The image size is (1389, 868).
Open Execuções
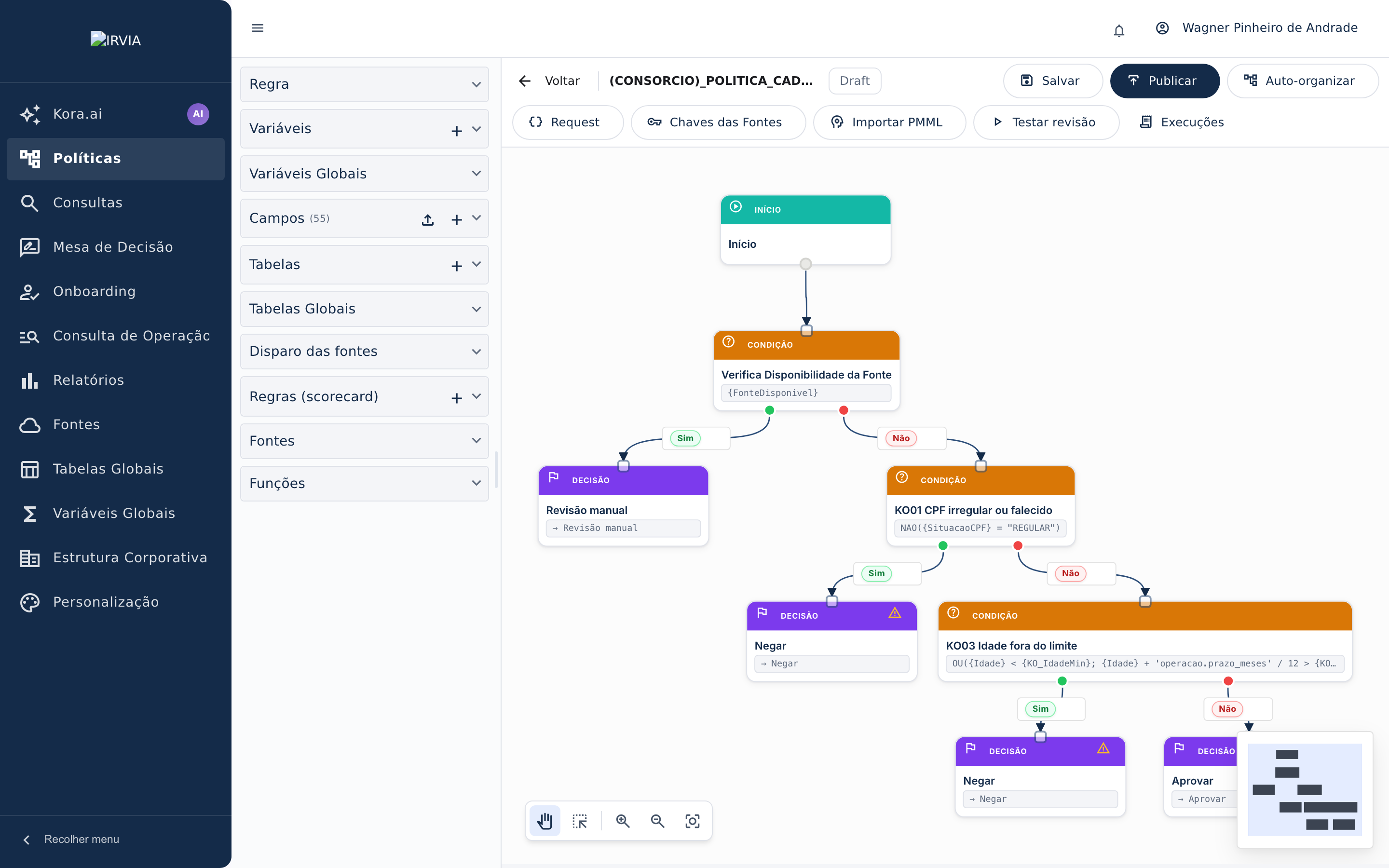1183,122
